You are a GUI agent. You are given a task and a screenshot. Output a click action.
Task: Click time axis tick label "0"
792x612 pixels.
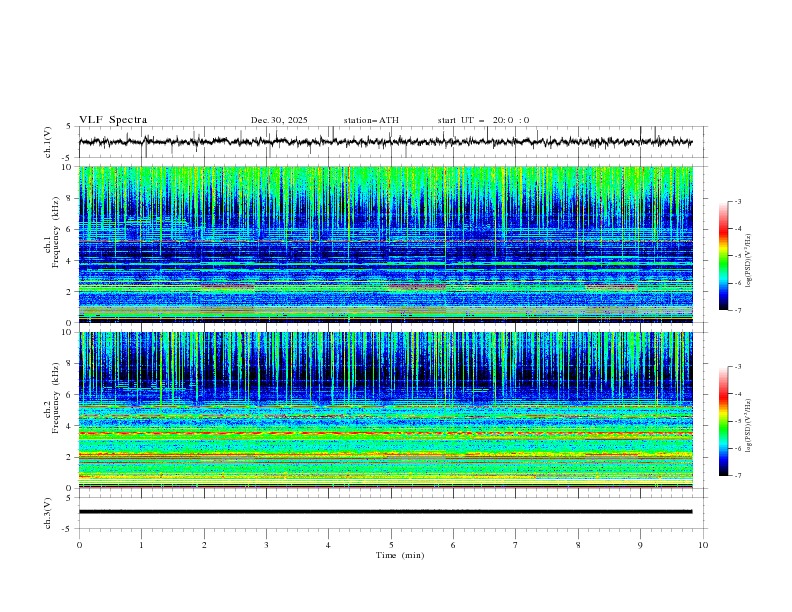pyautogui.click(x=79, y=545)
